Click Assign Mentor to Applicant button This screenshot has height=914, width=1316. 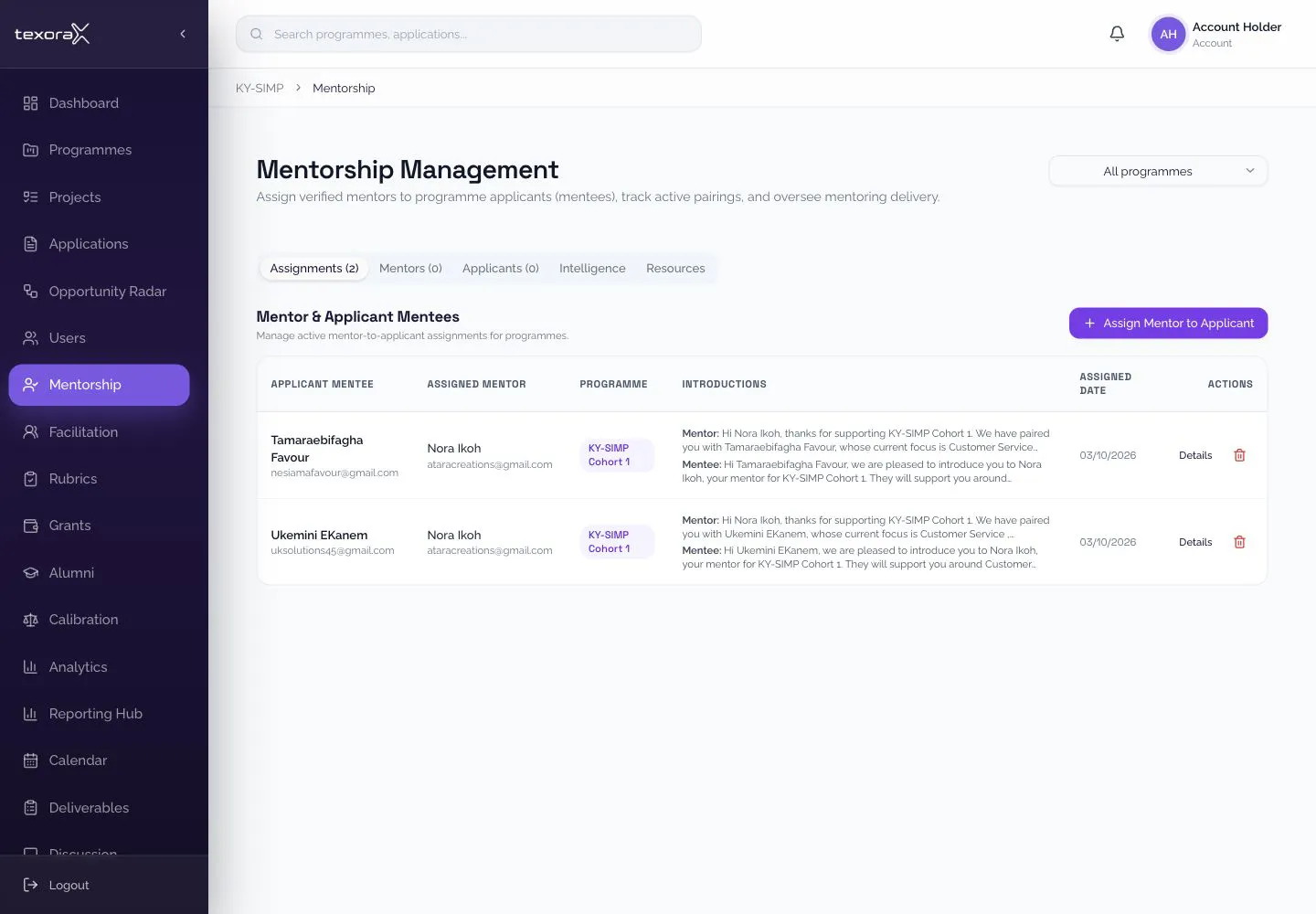pyautogui.click(x=1168, y=324)
